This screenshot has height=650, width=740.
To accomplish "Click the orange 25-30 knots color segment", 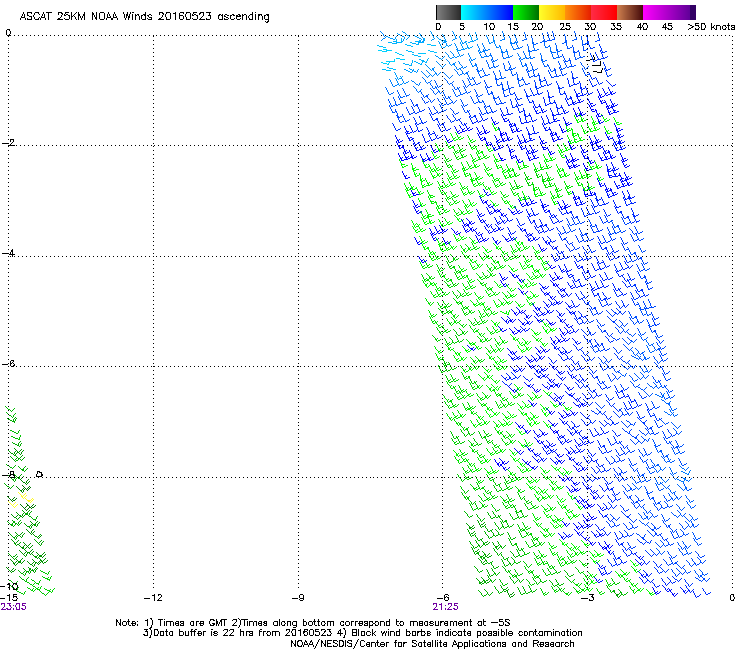I will click(x=578, y=12).
